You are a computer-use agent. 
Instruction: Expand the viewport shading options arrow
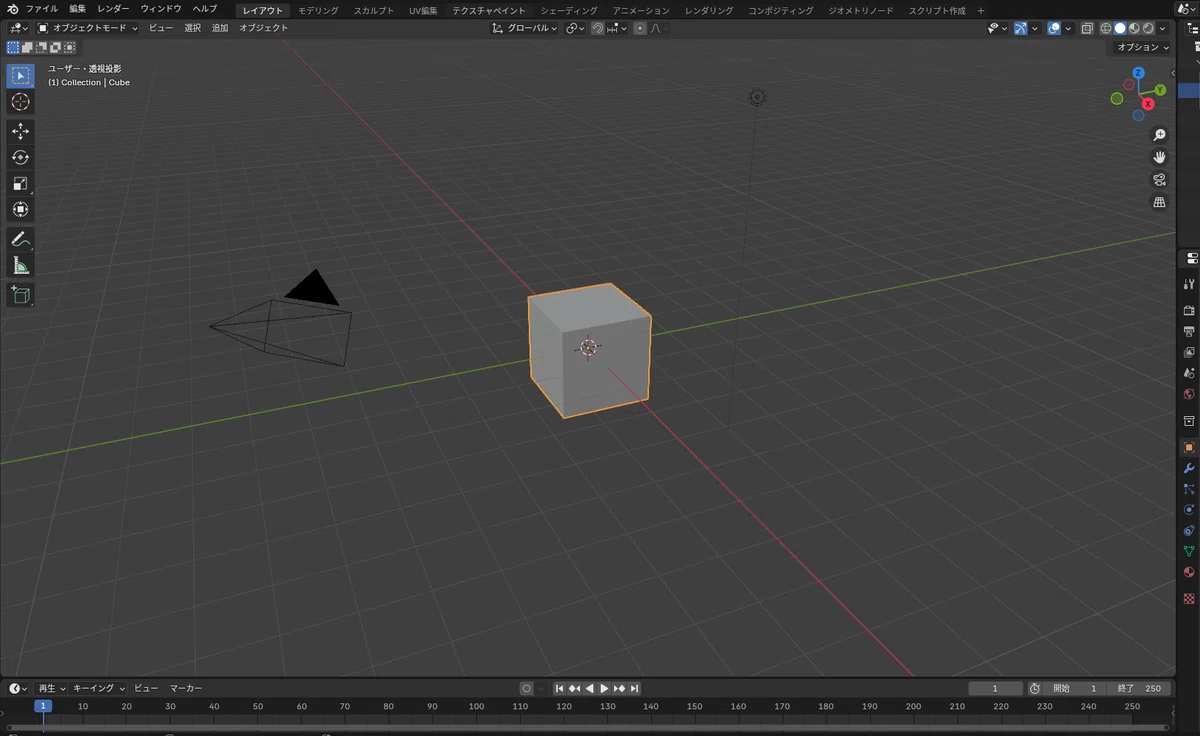[1164, 28]
